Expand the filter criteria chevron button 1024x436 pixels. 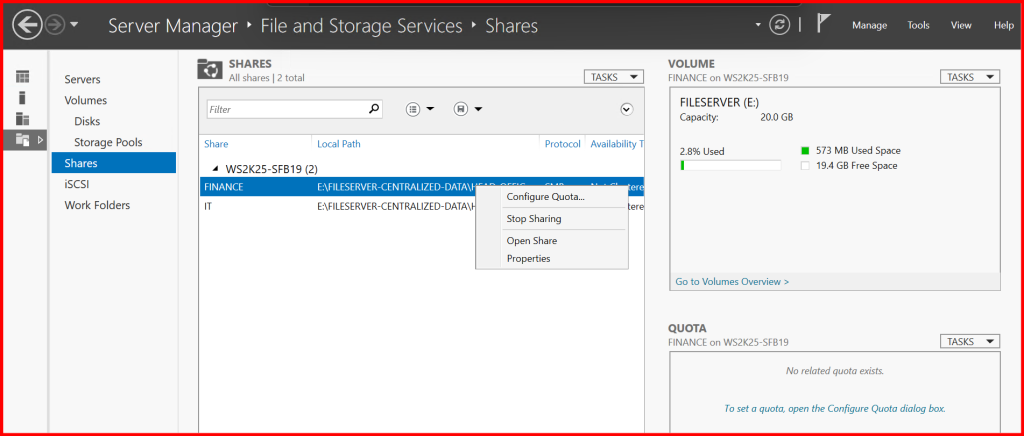[x=627, y=109]
